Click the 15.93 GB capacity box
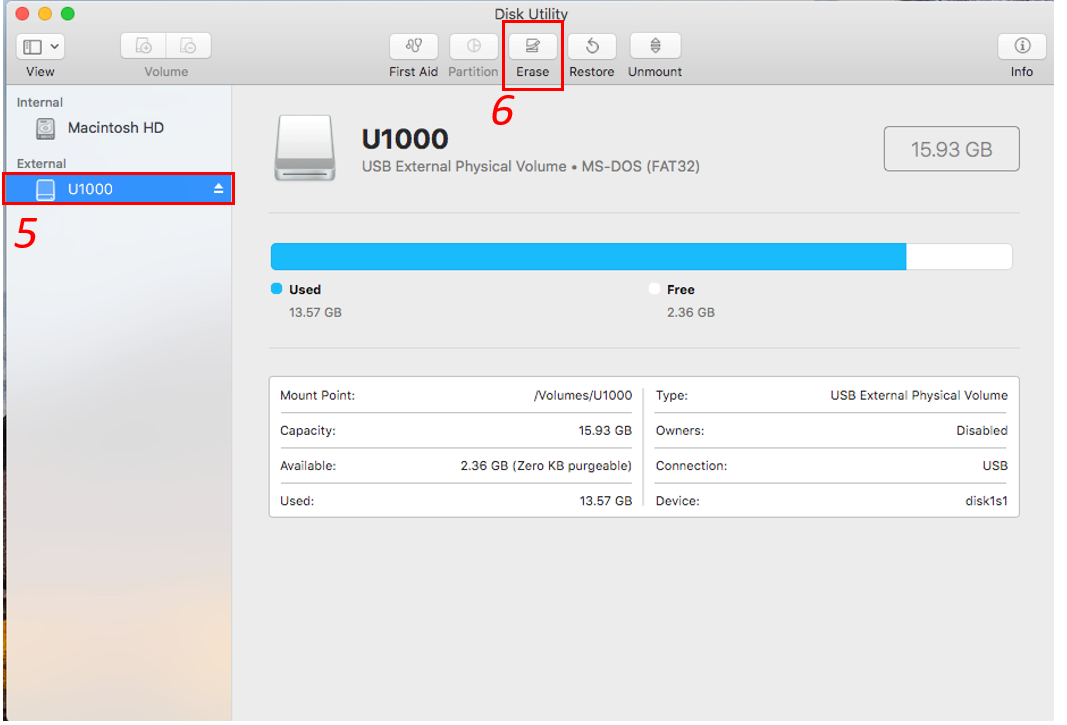This screenshot has width=1067, height=725. click(x=951, y=148)
